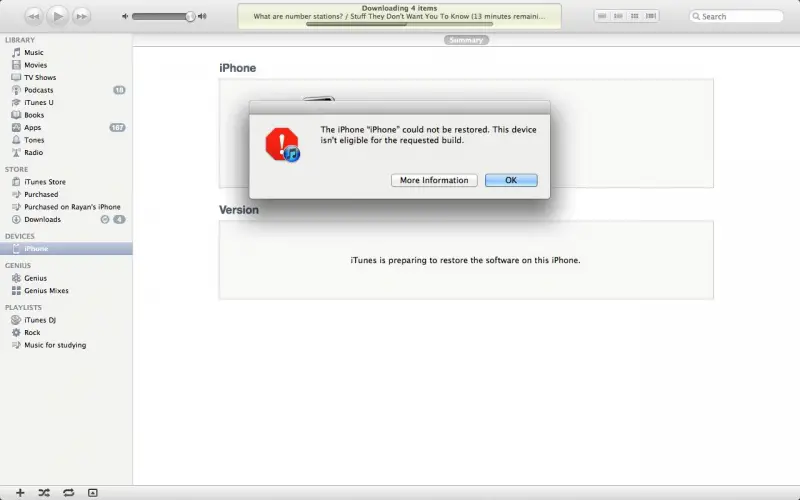
Task: Click the download progress bar
Action: click(399, 24)
